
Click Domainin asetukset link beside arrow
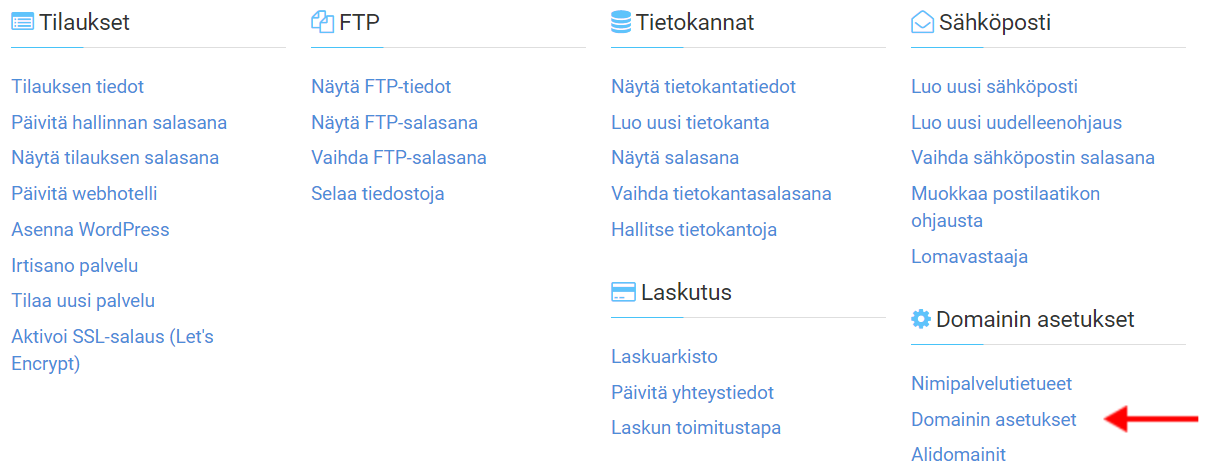click(994, 420)
